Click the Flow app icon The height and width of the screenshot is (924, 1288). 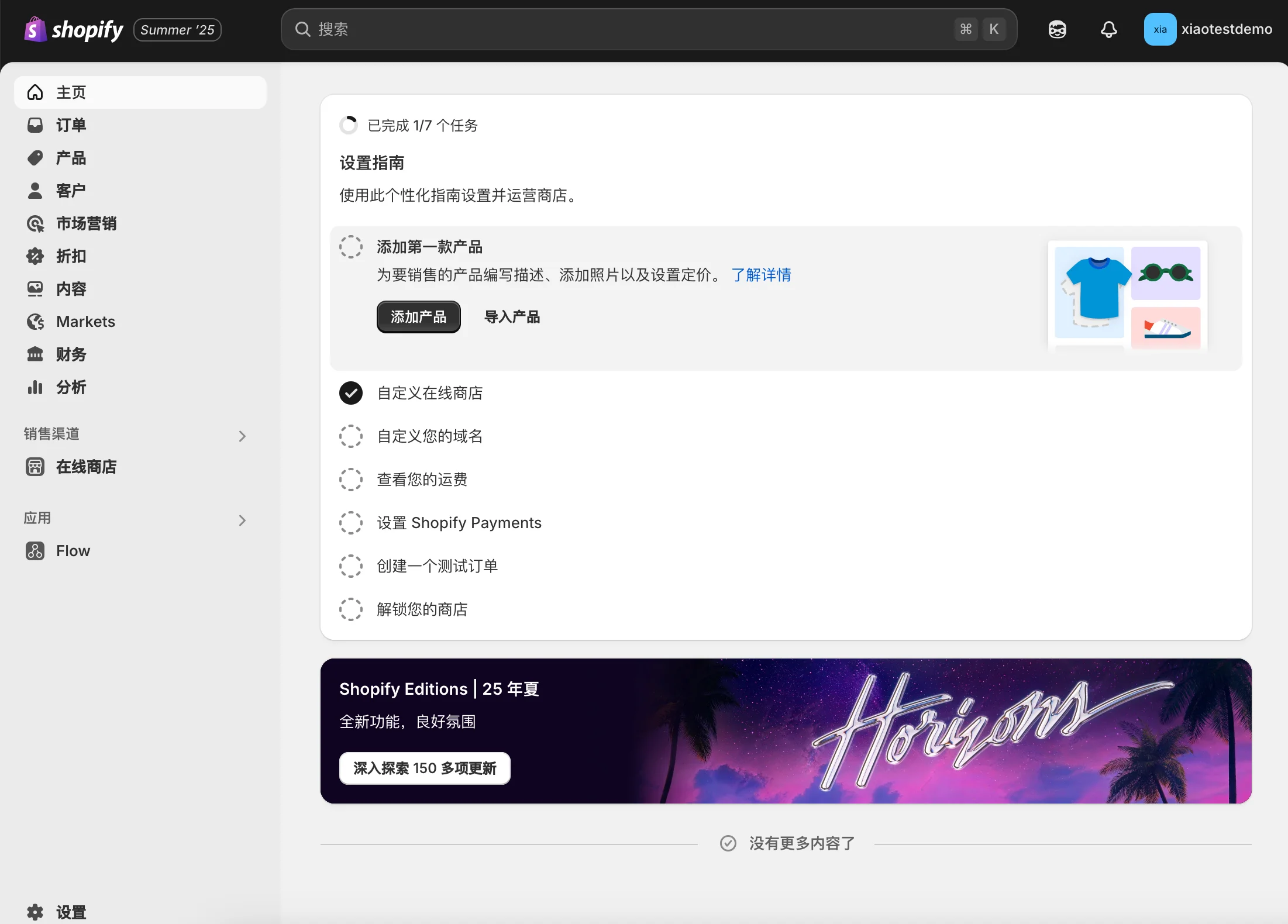point(35,551)
